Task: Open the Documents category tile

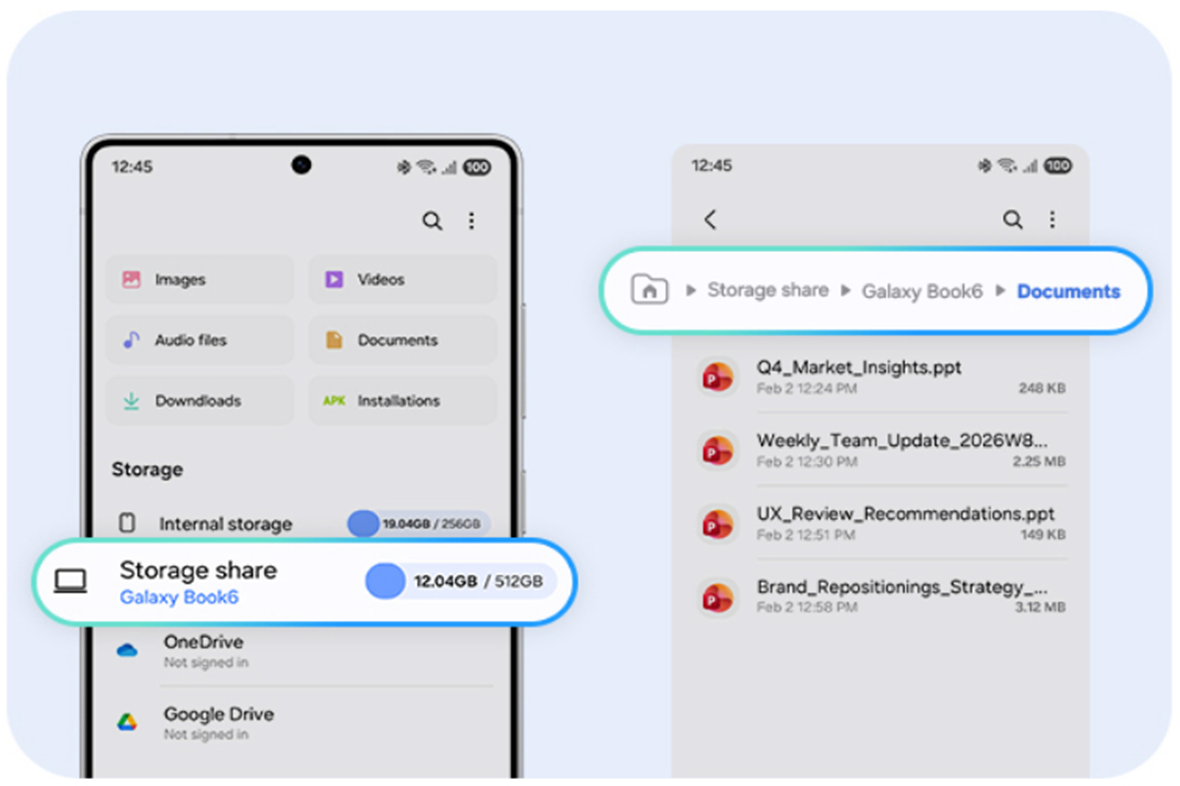Action: click(x=403, y=340)
